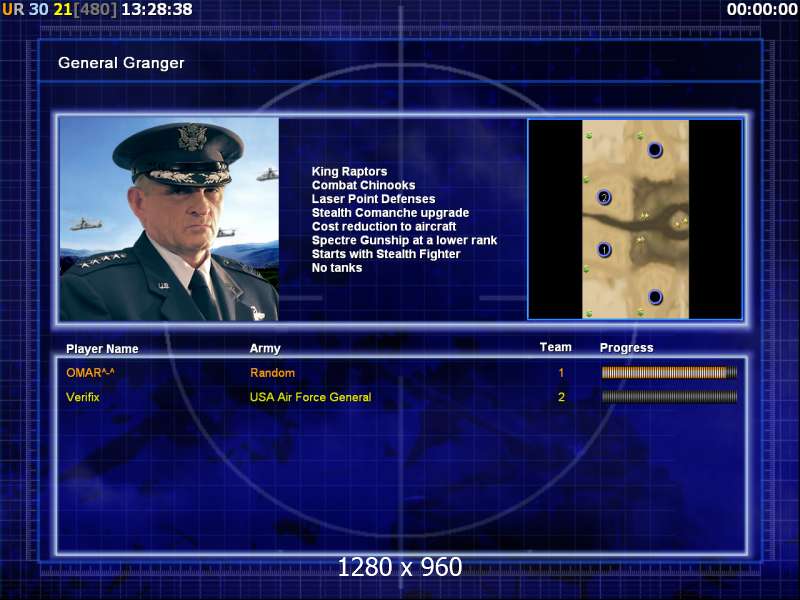Click start position marker 2 on the map
This screenshot has width=800, height=600.
coord(604,197)
